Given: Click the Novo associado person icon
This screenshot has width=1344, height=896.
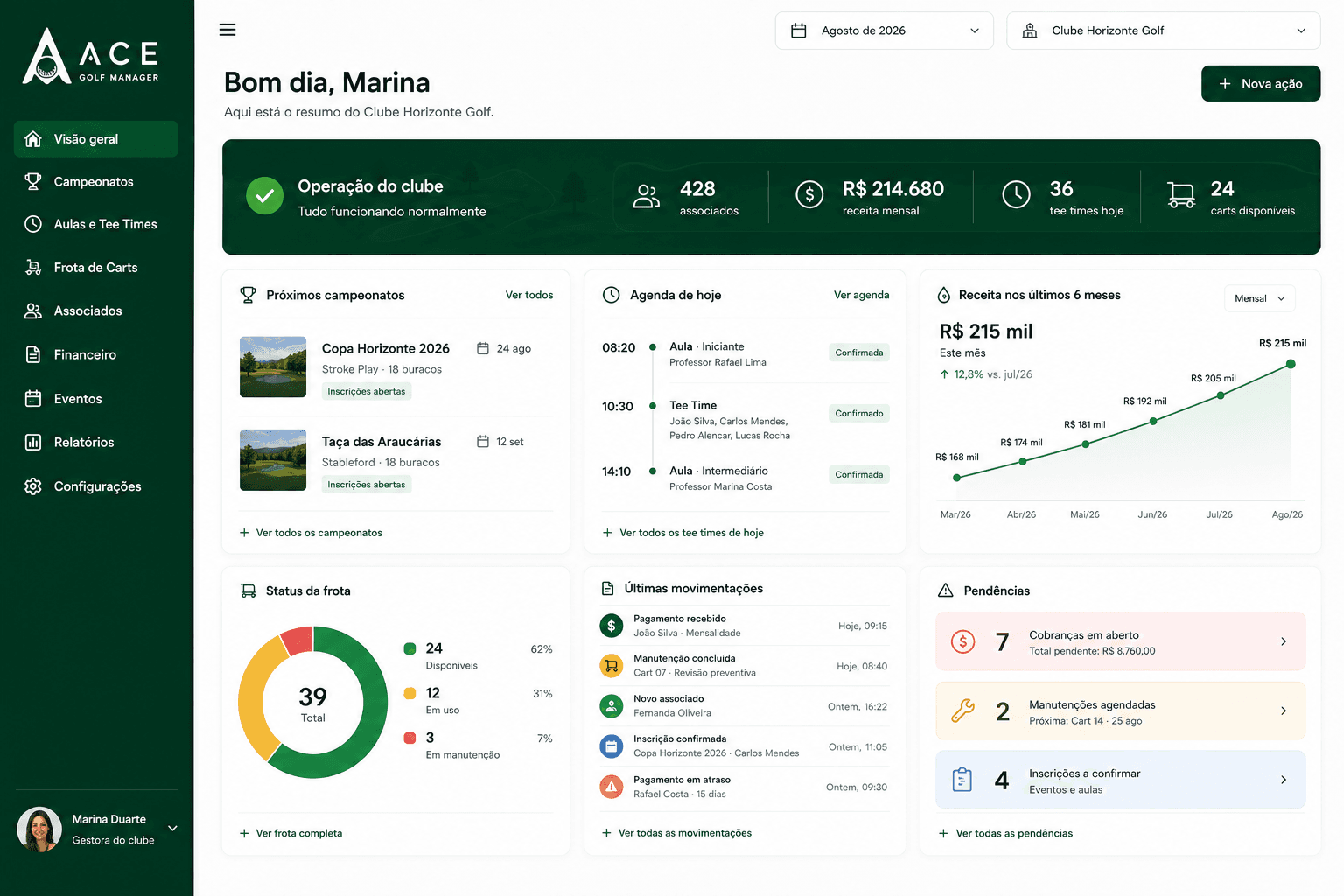Looking at the screenshot, I should pos(611,706).
